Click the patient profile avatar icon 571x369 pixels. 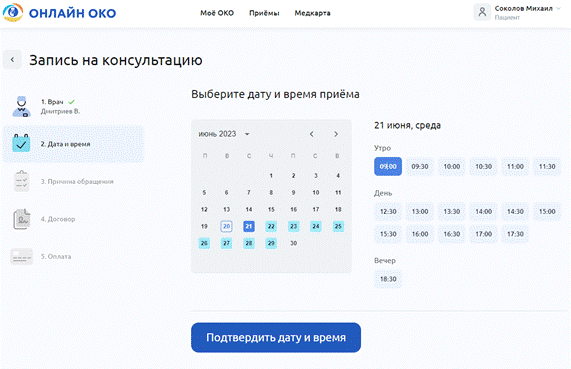tap(482, 12)
